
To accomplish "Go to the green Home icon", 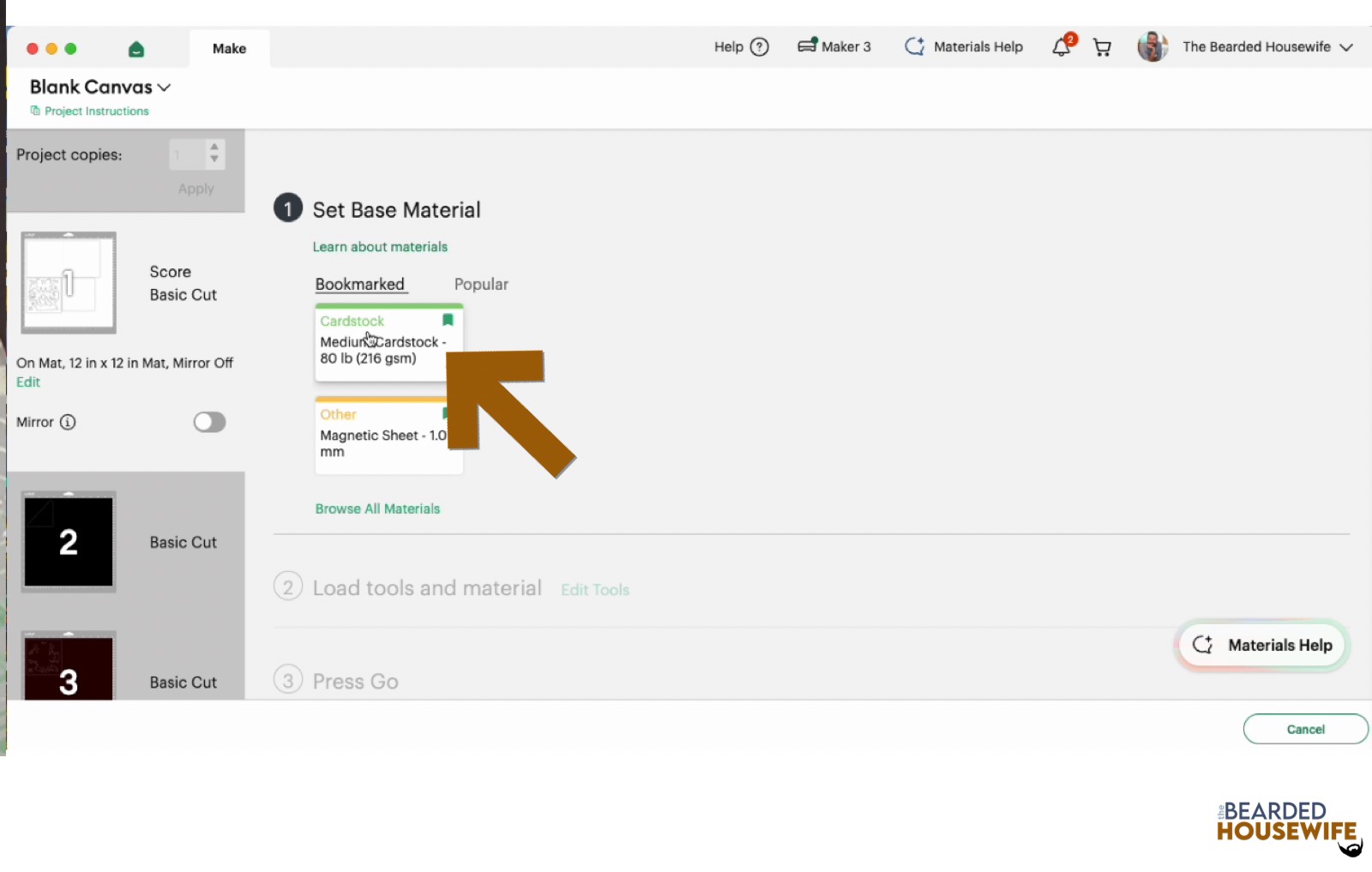I will 136,49.
